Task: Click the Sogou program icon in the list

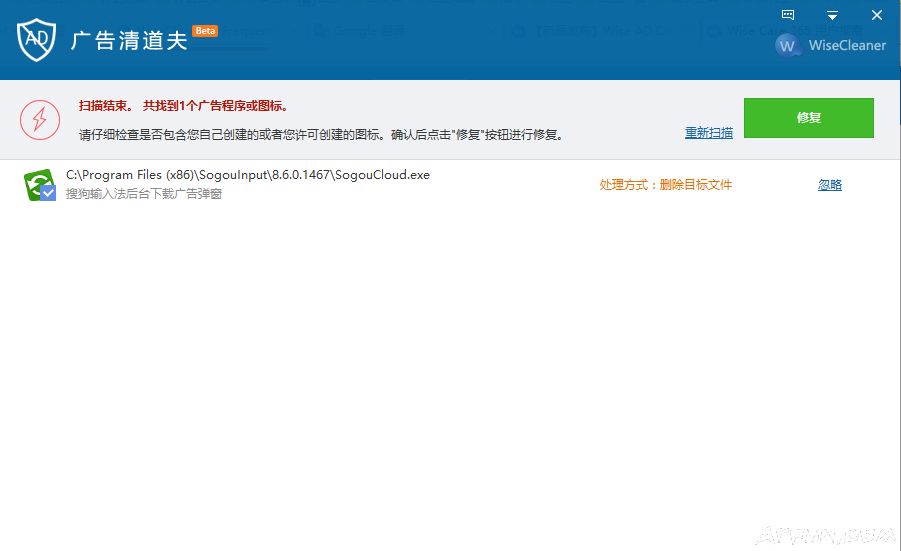Action: (38, 184)
